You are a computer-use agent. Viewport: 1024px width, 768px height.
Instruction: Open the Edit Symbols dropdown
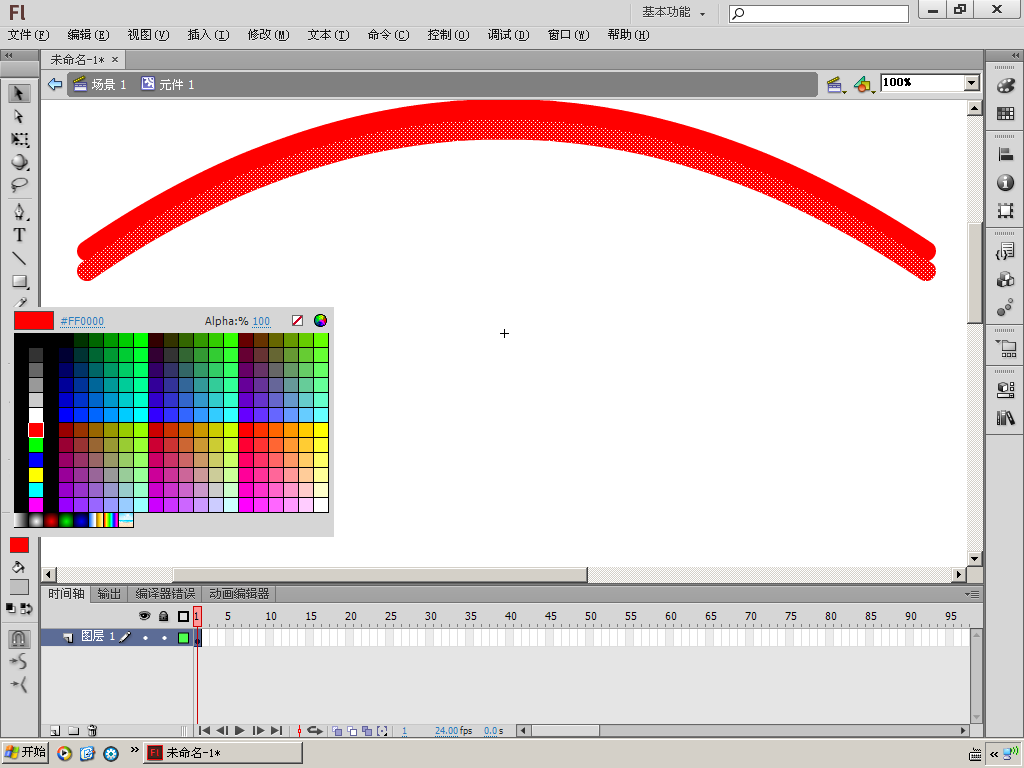pyautogui.click(x=865, y=84)
